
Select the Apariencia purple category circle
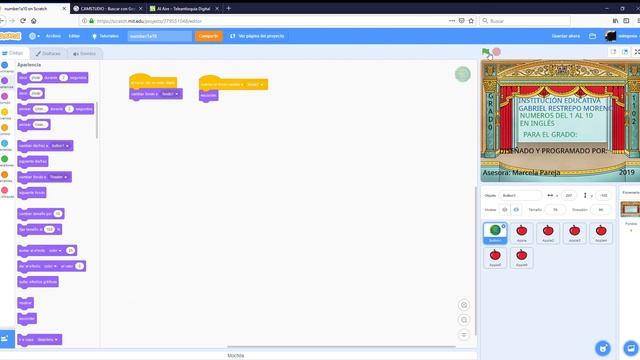pos(4,81)
